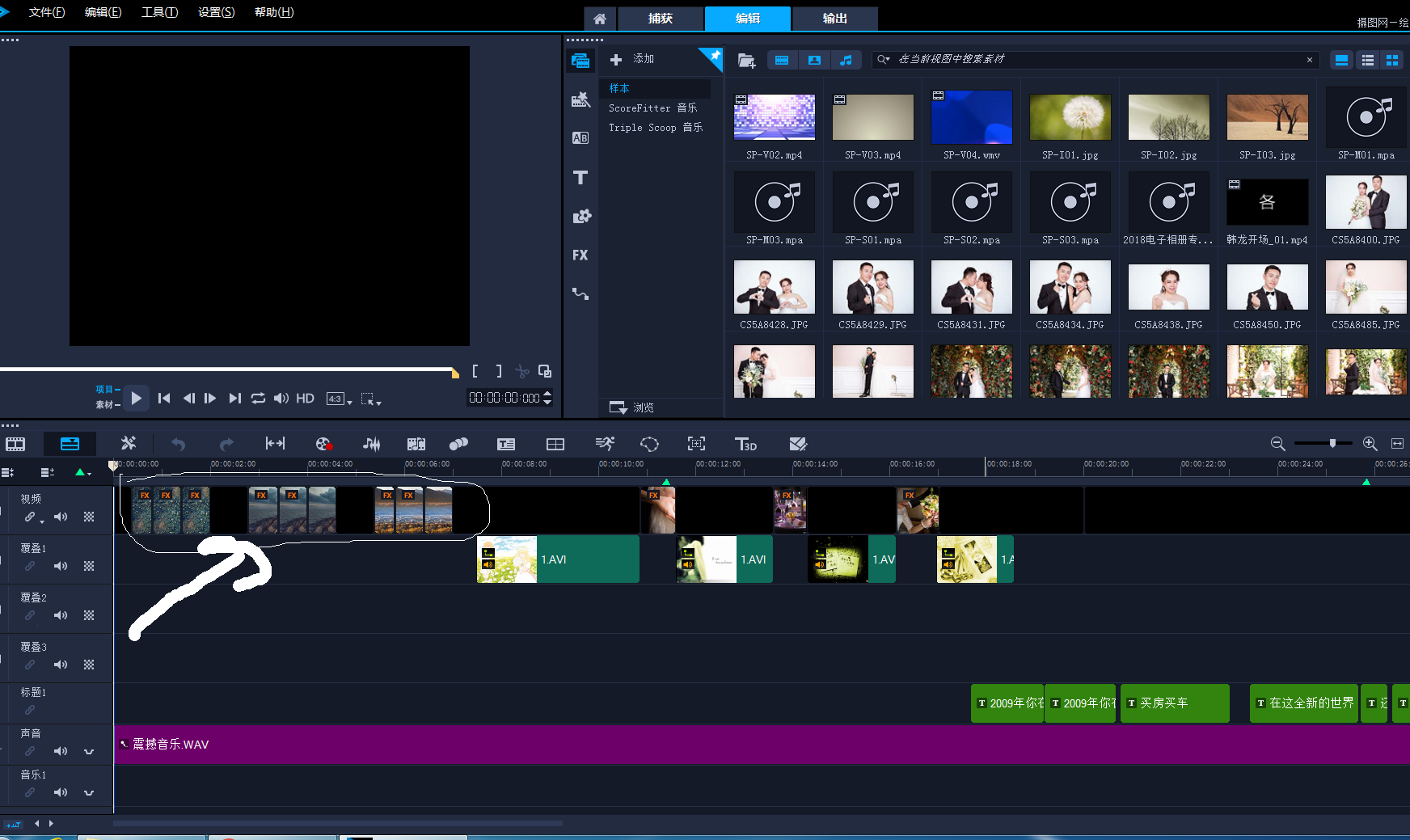Switch to the 输出 tab
The image size is (1410, 840).
[834, 19]
